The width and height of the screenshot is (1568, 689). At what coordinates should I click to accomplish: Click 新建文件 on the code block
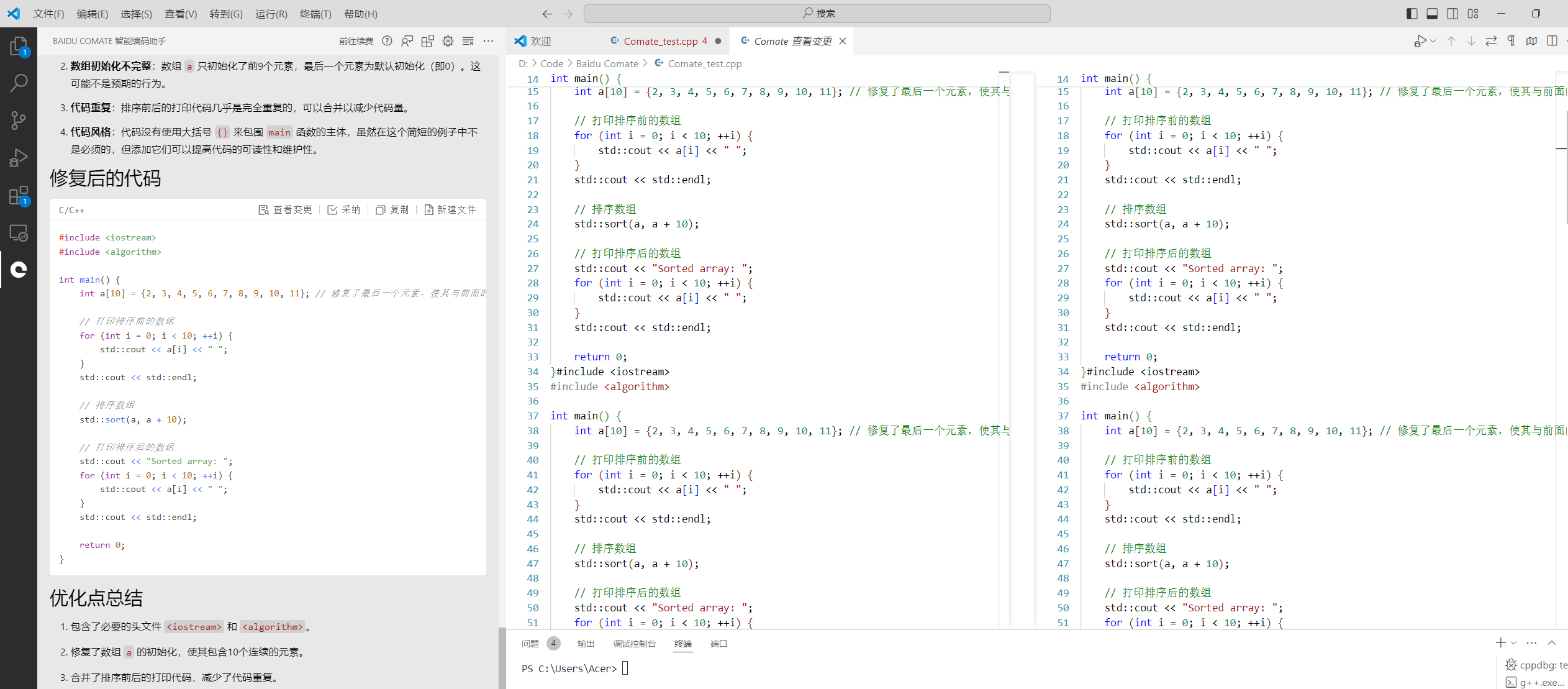coord(450,210)
